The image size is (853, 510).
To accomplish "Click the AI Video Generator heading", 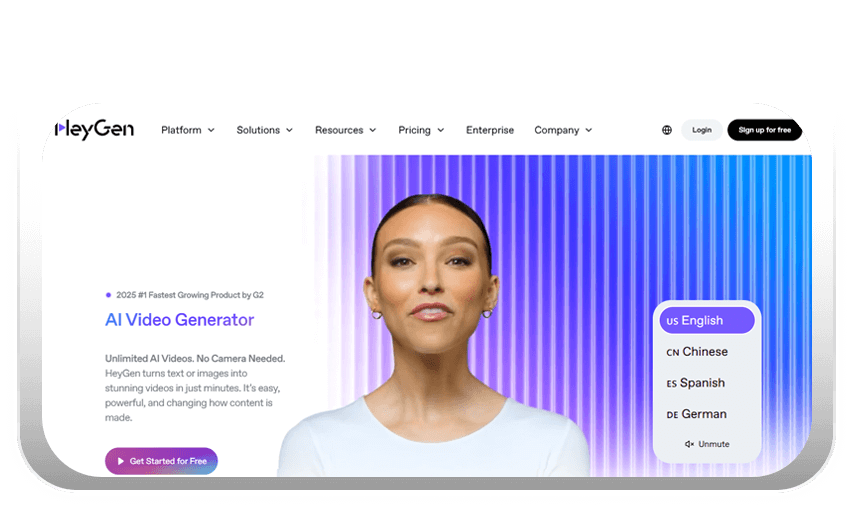I will pos(180,320).
